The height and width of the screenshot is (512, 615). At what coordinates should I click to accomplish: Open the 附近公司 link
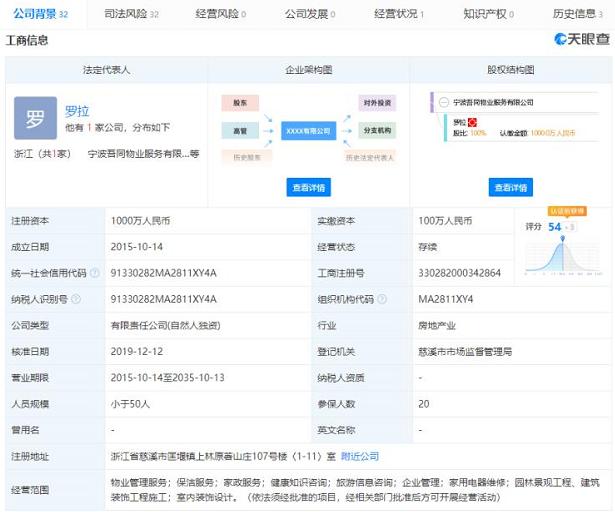[x=360, y=456]
